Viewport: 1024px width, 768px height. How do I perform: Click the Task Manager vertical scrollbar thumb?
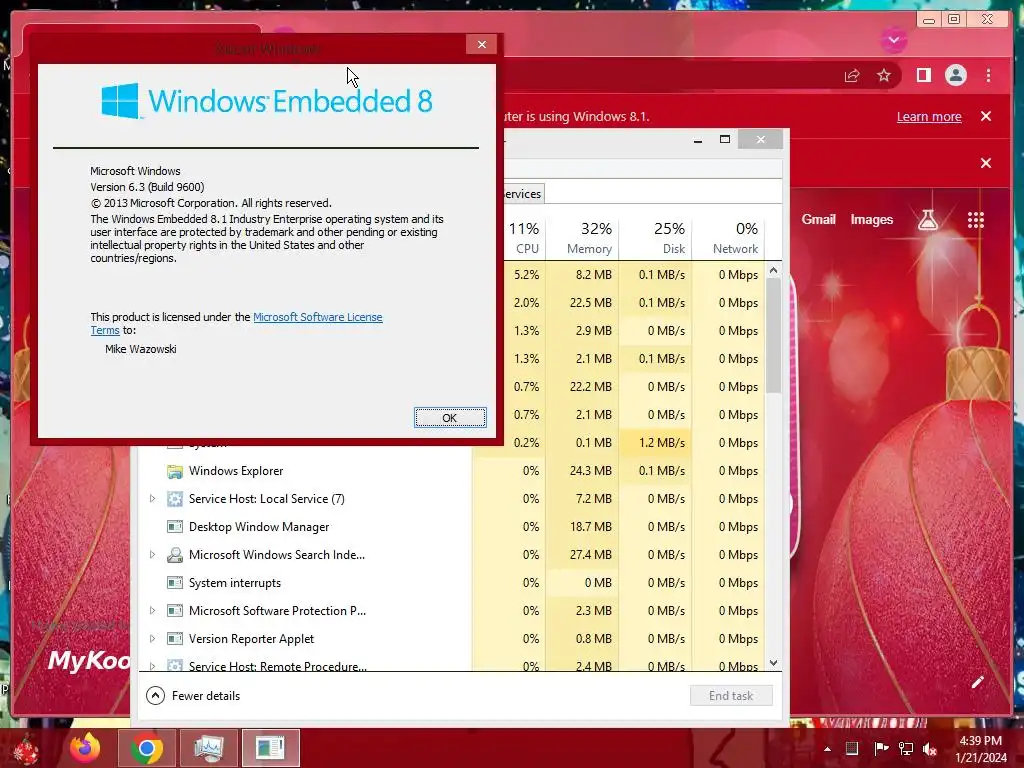pyautogui.click(x=773, y=336)
